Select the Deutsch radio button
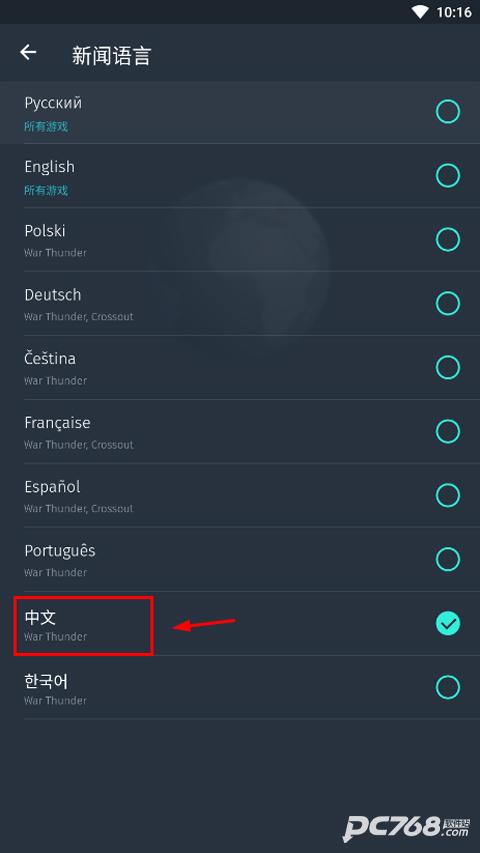Image resolution: width=480 pixels, height=853 pixels. coord(448,304)
